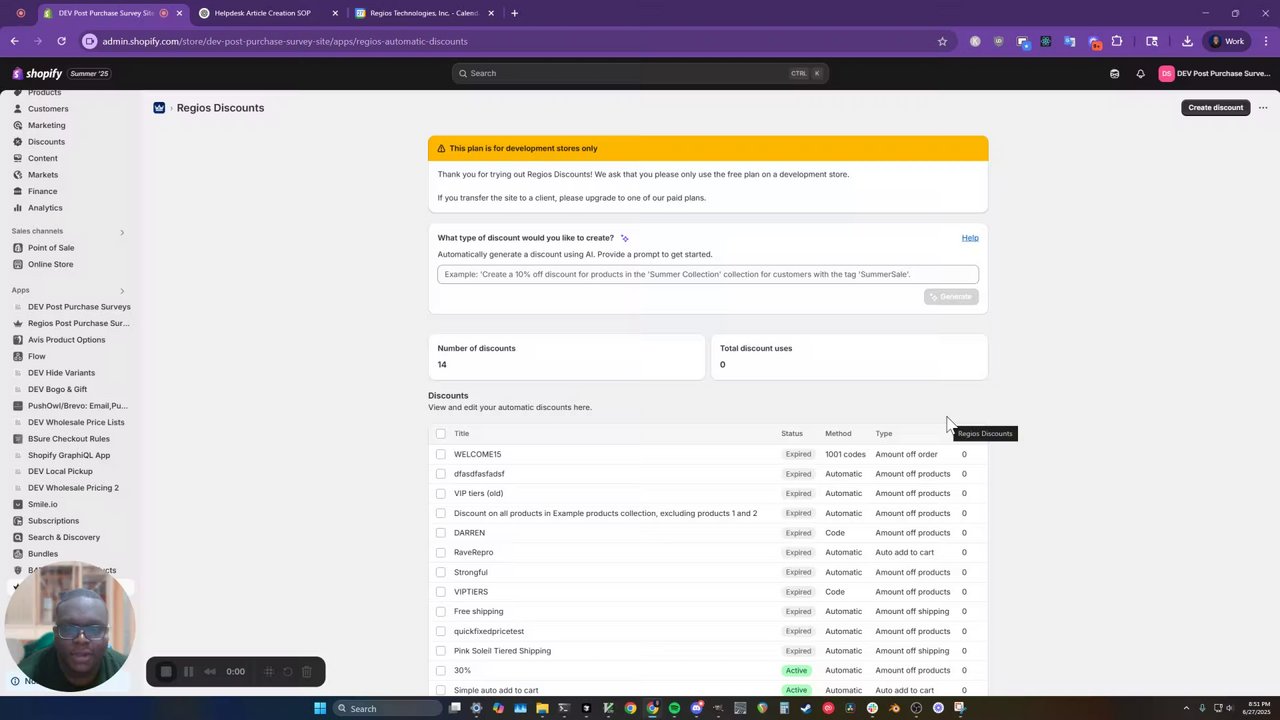This screenshot has height=720, width=1280.
Task: Open the Shopify GraphiQL App
Action: (x=69, y=455)
